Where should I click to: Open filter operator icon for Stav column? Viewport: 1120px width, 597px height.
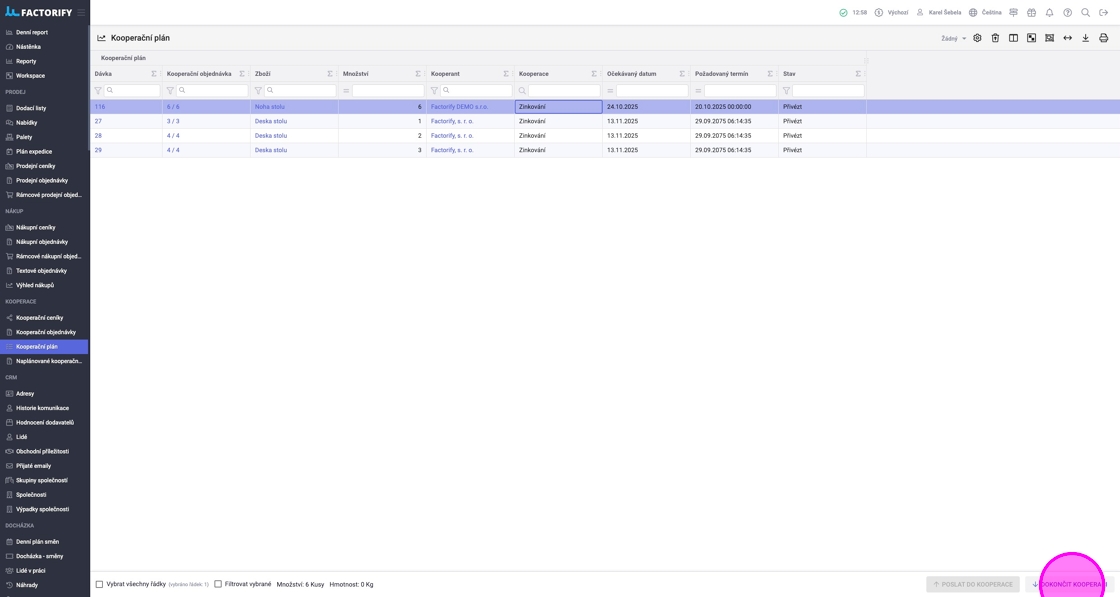(x=786, y=91)
